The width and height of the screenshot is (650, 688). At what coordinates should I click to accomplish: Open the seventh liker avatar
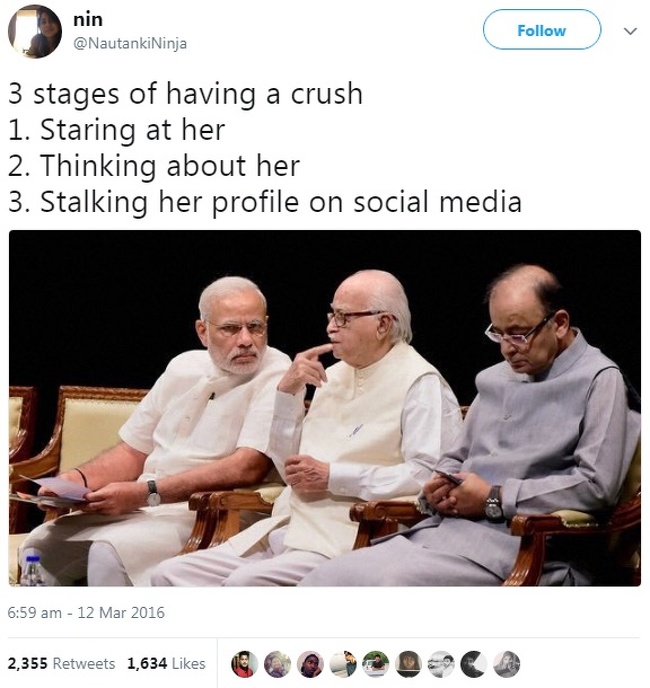441,664
